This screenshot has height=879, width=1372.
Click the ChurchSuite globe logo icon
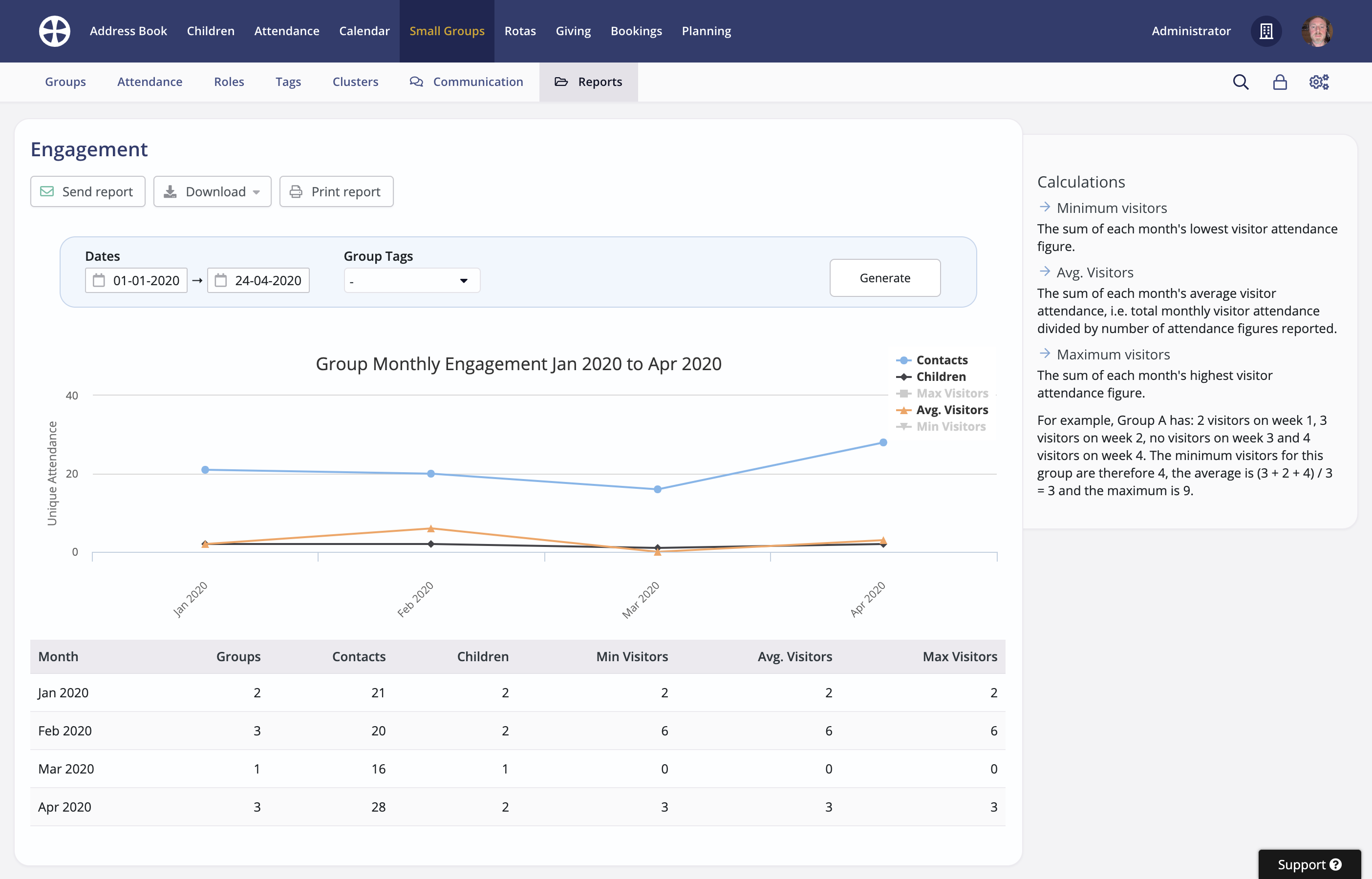pyautogui.click(x=54, y=31)
